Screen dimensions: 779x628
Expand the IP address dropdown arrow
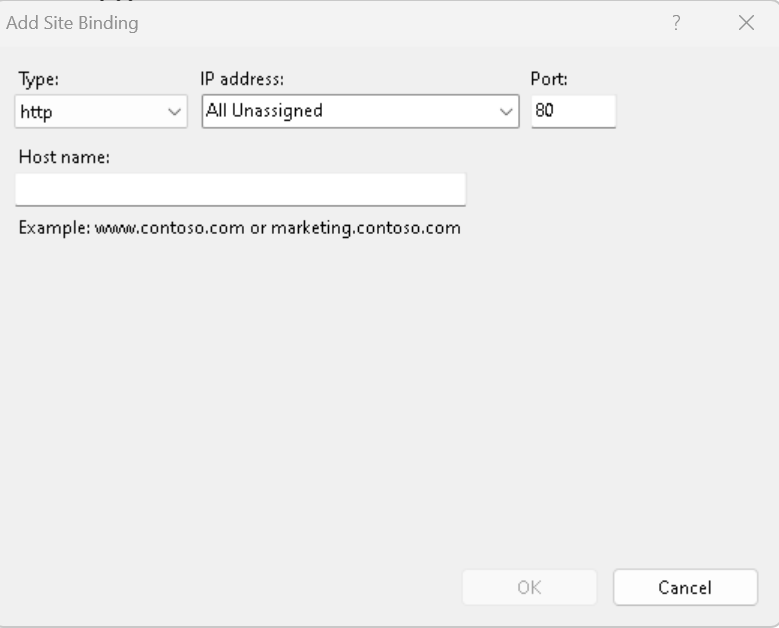point(505,112)
